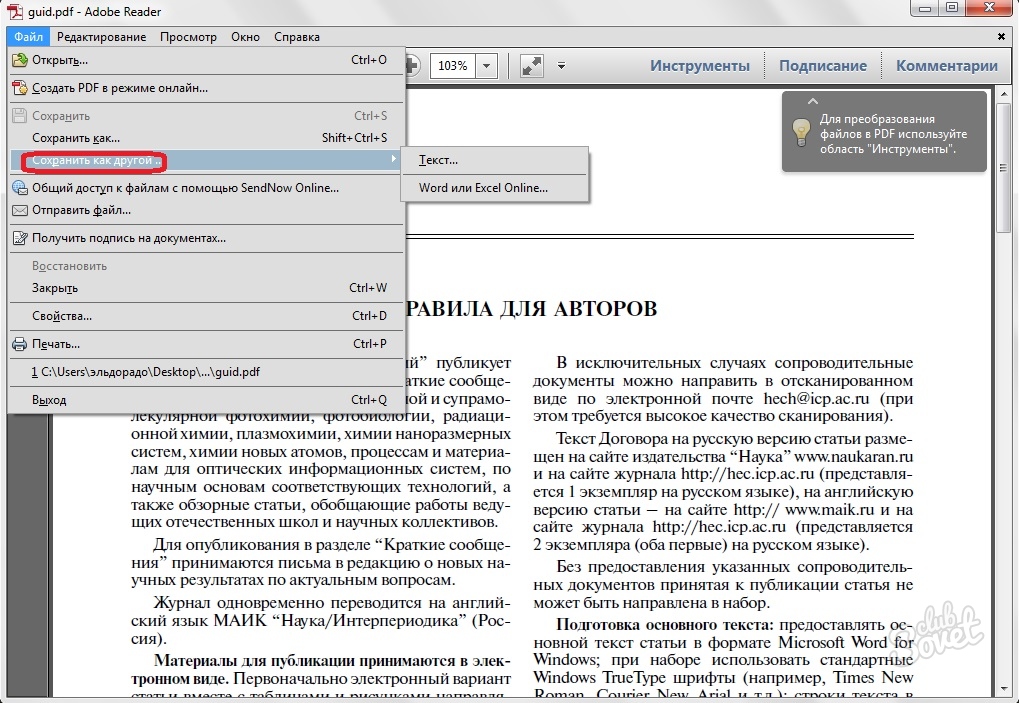Click the vertical scrollbar down arrow
The width and height of the screenshot is (1019, 703).
[1004, 689]
